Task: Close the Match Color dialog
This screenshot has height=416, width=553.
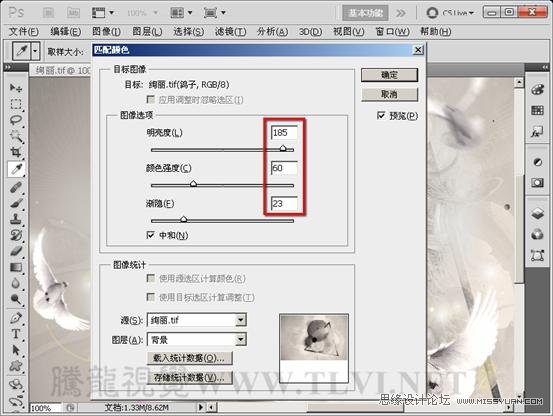Action: pyautogui.click(x=418, y=50)
